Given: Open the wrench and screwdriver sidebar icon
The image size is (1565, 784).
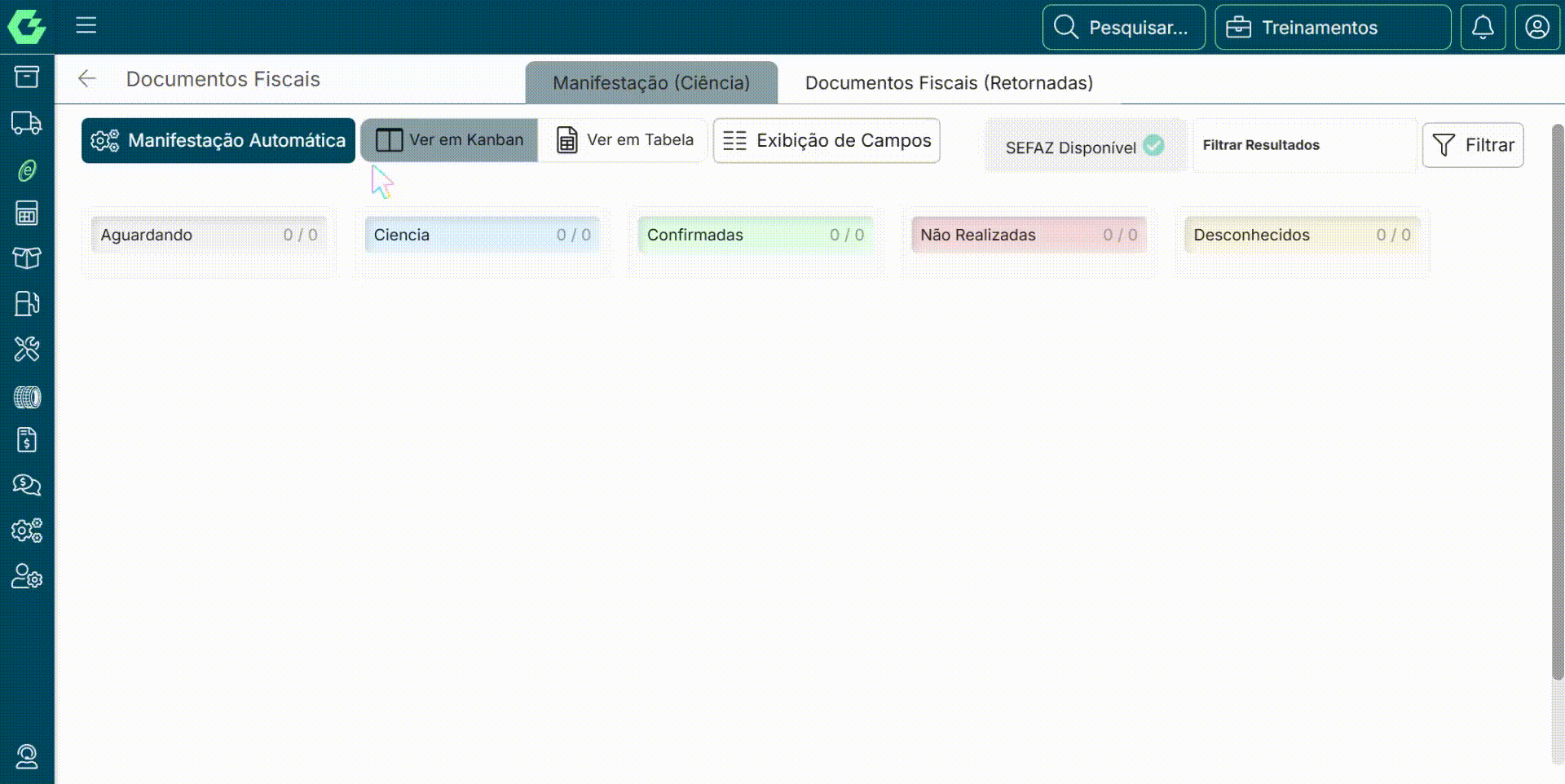Looking at the screenshot, I should (x=27, y=349).
